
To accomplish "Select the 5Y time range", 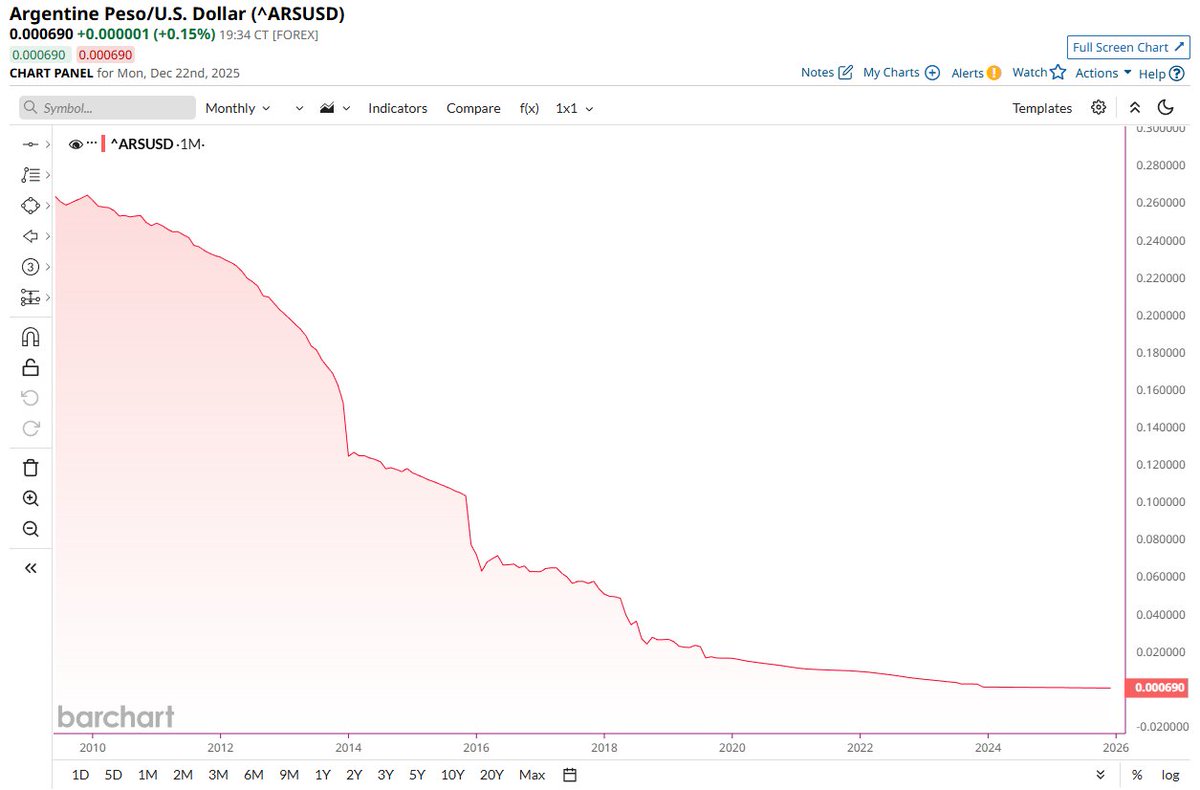I will 417,774.
